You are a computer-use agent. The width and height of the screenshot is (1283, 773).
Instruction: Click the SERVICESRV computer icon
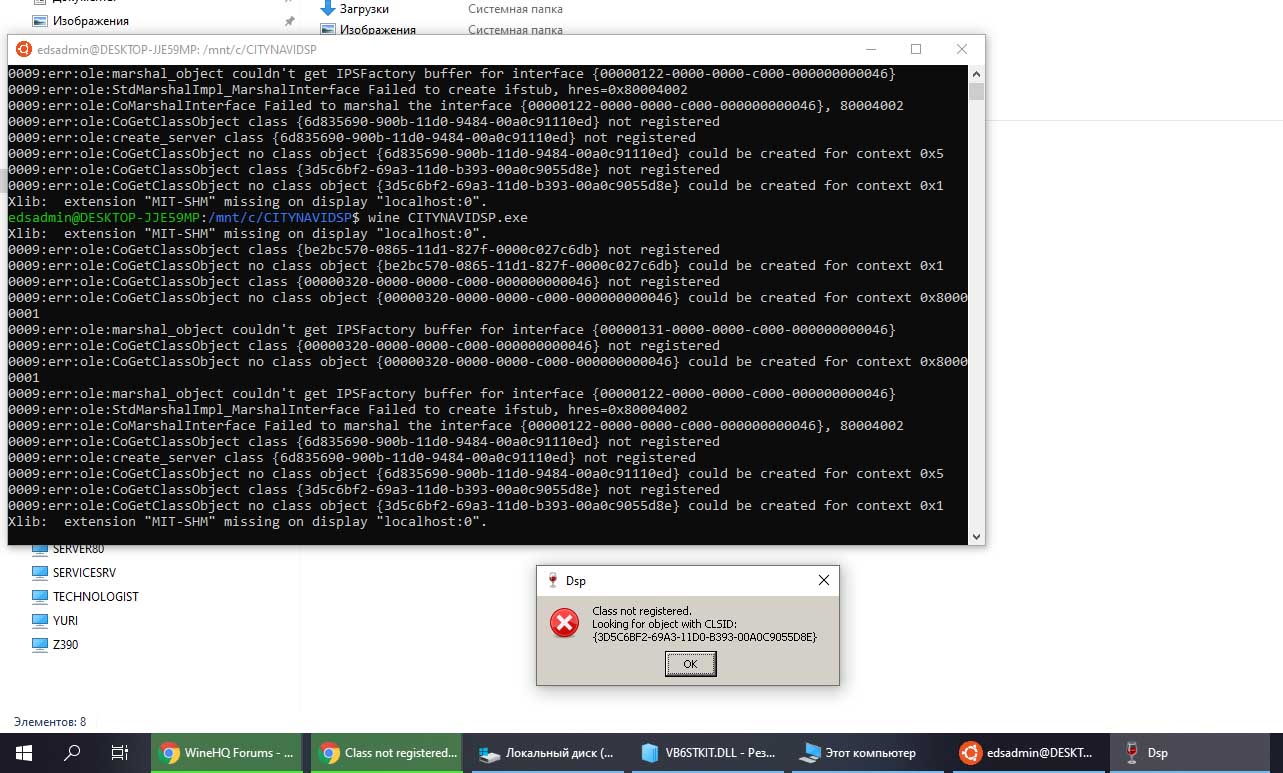(x=40, y=573)
